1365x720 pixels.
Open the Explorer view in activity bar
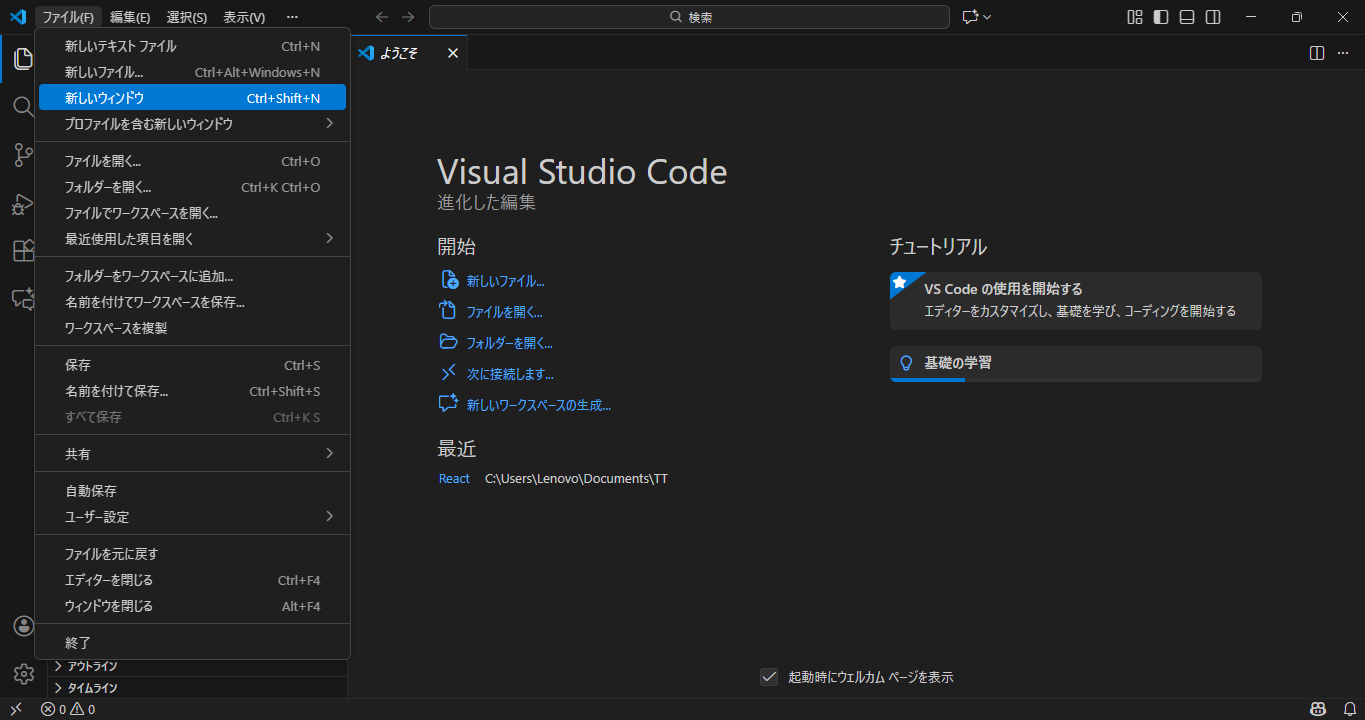[x=22, y=60]
